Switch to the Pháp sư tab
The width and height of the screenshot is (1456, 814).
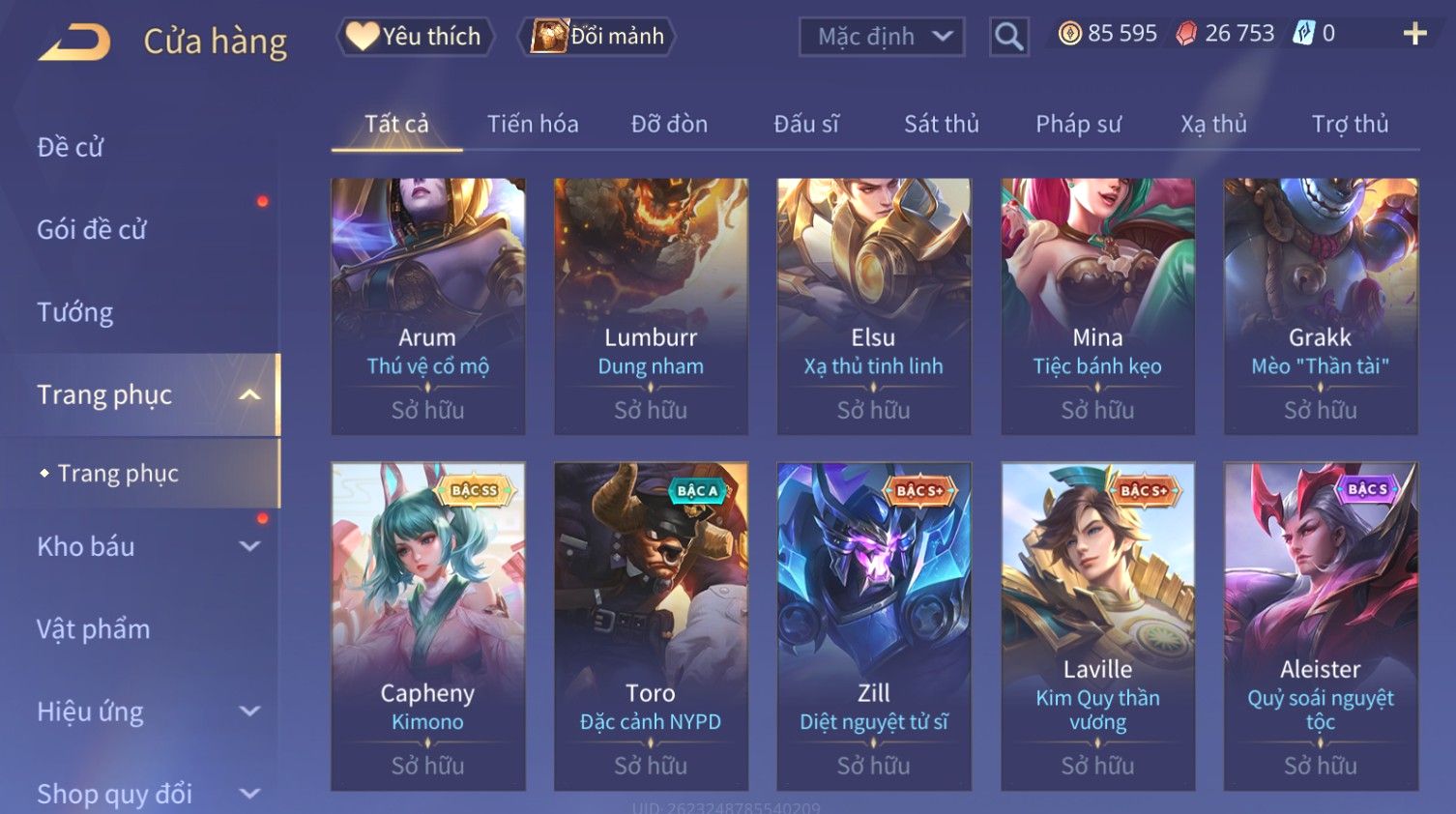1078,124
